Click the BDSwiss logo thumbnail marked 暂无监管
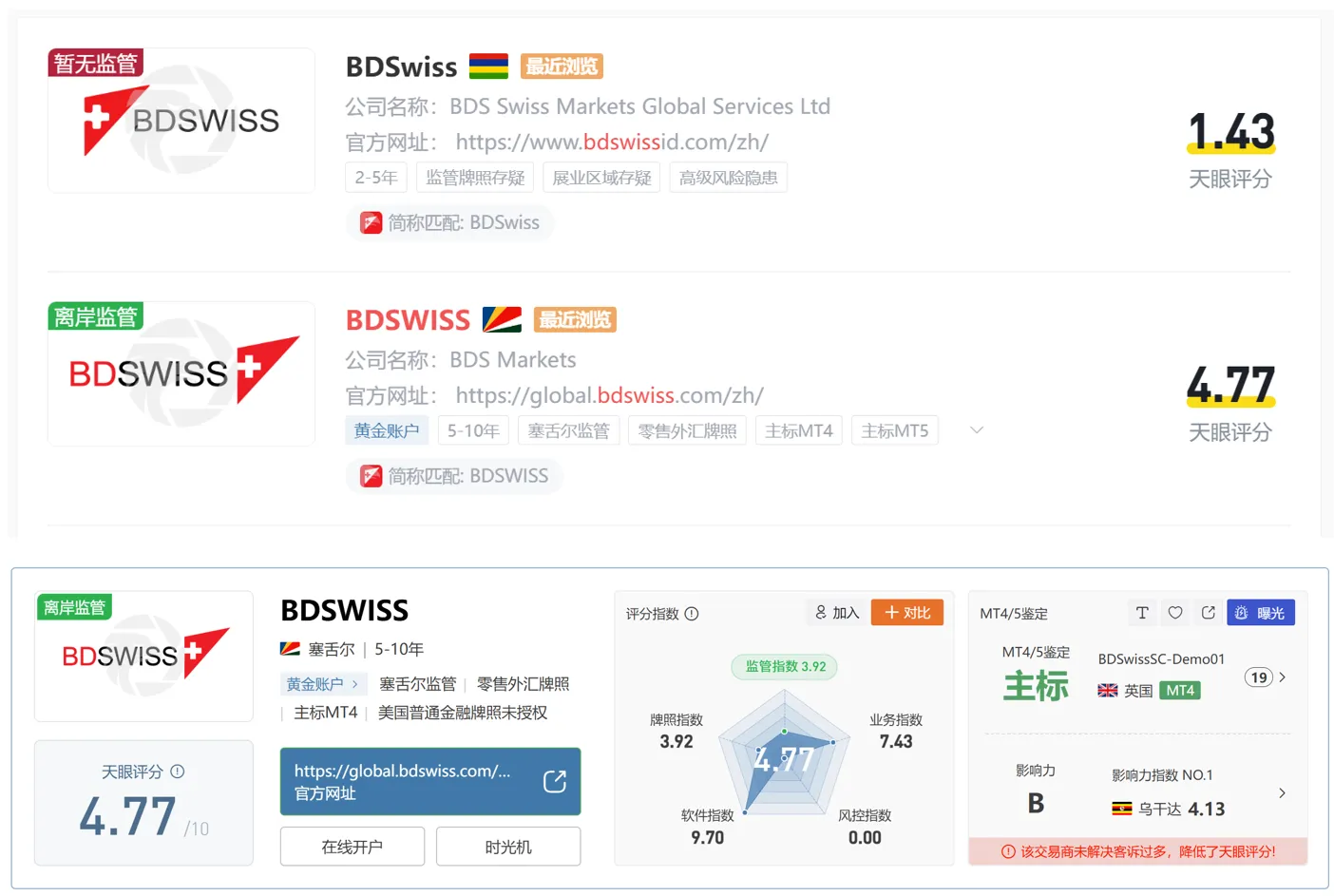Image resolution: width=1334 pixels, height=896 pixels. click(x=181, y=121)
